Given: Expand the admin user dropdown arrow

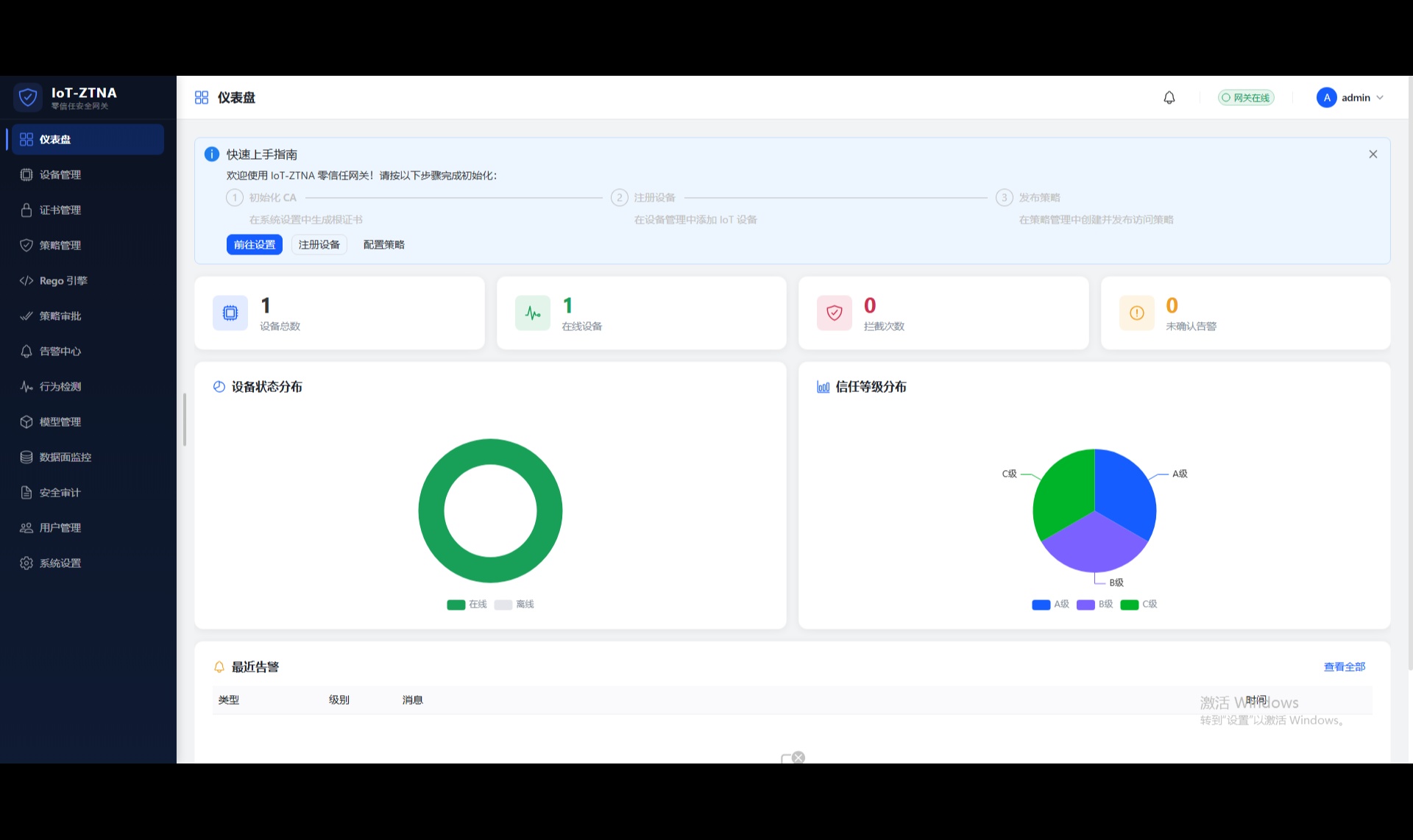Looking at the screenshot, I should click(x=1380, y=97).
